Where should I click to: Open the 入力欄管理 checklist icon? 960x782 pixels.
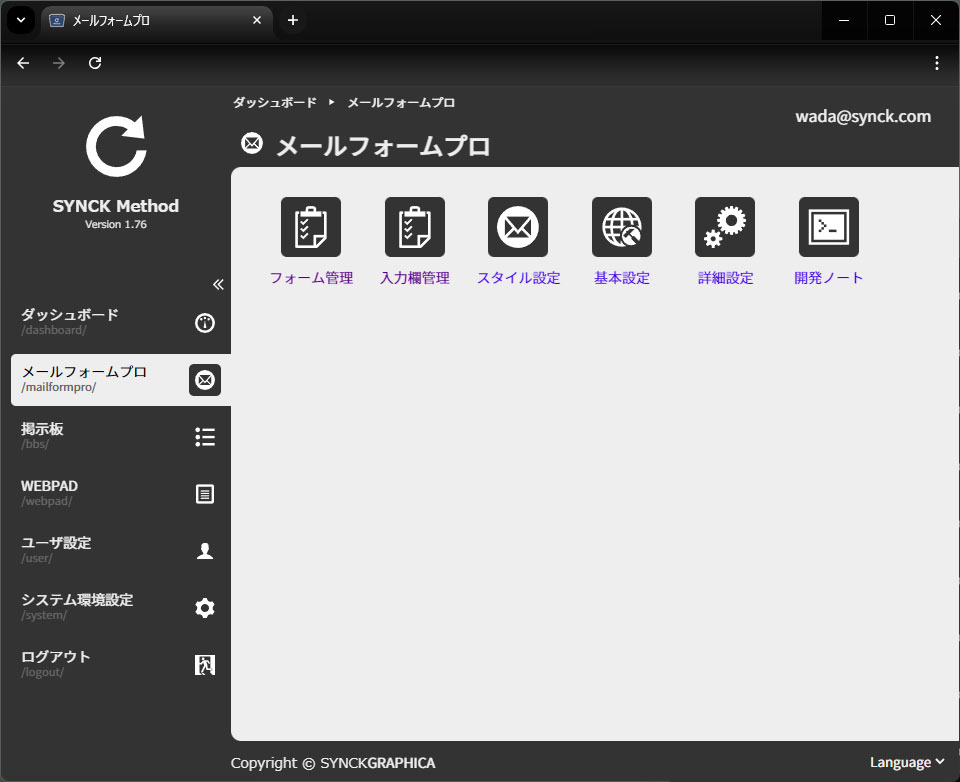(x=415, y=227)
